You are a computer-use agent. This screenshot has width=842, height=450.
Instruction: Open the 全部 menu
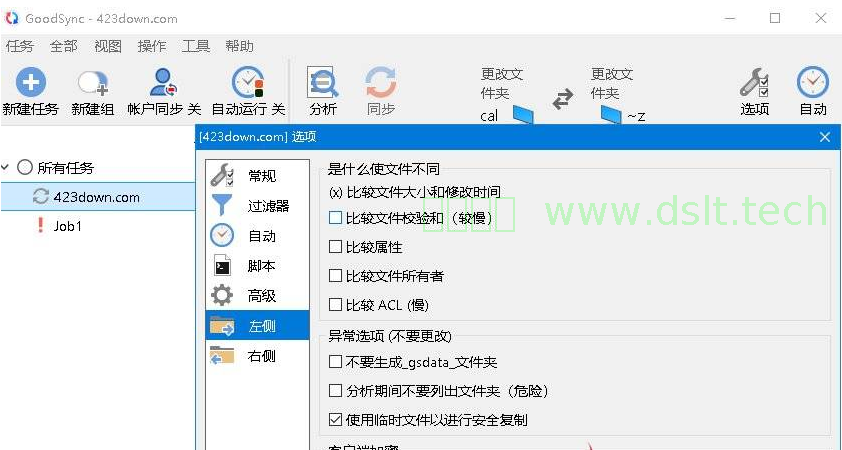63,46
